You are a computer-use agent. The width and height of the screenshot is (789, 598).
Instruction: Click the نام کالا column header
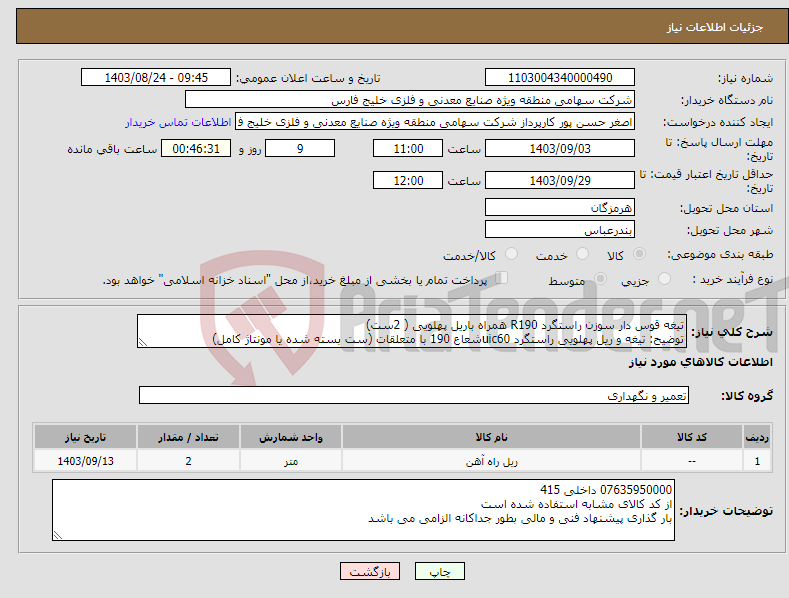491,437
